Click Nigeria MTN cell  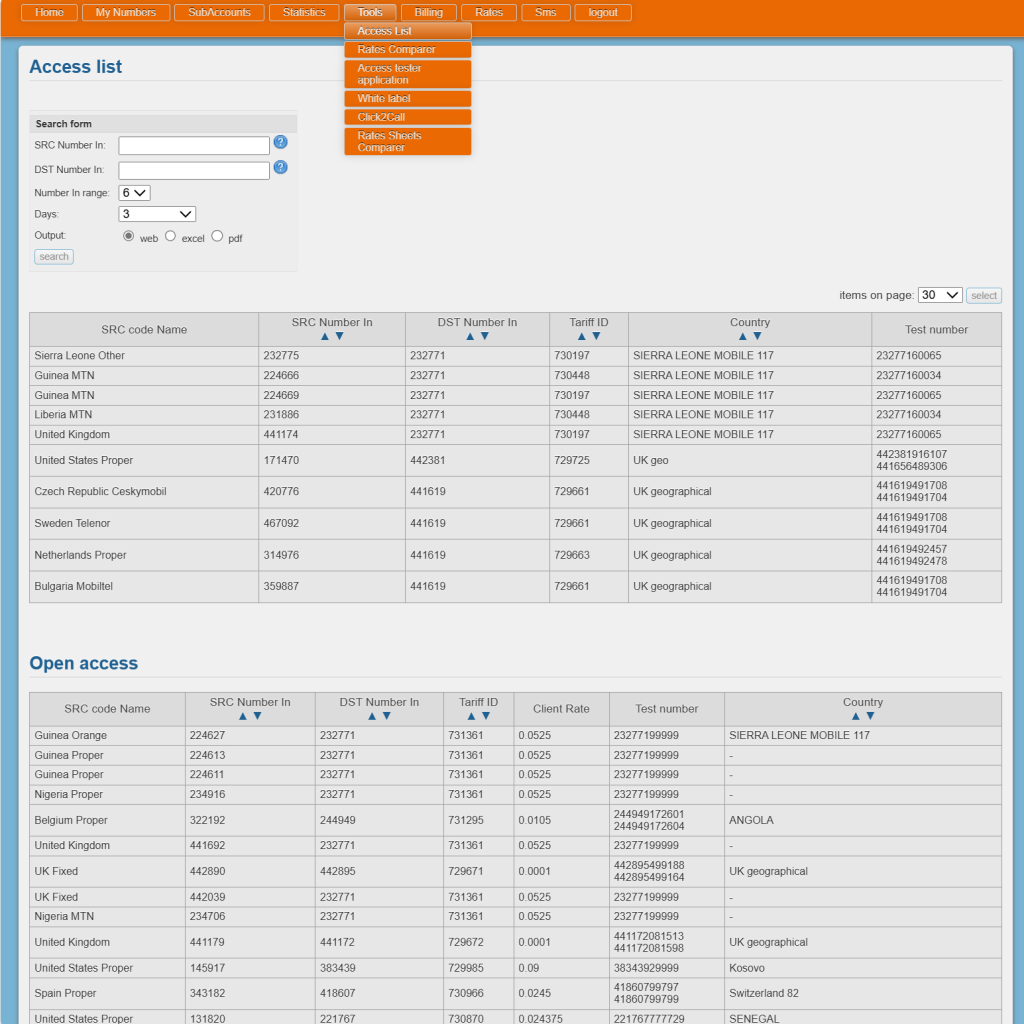[107, 916]
